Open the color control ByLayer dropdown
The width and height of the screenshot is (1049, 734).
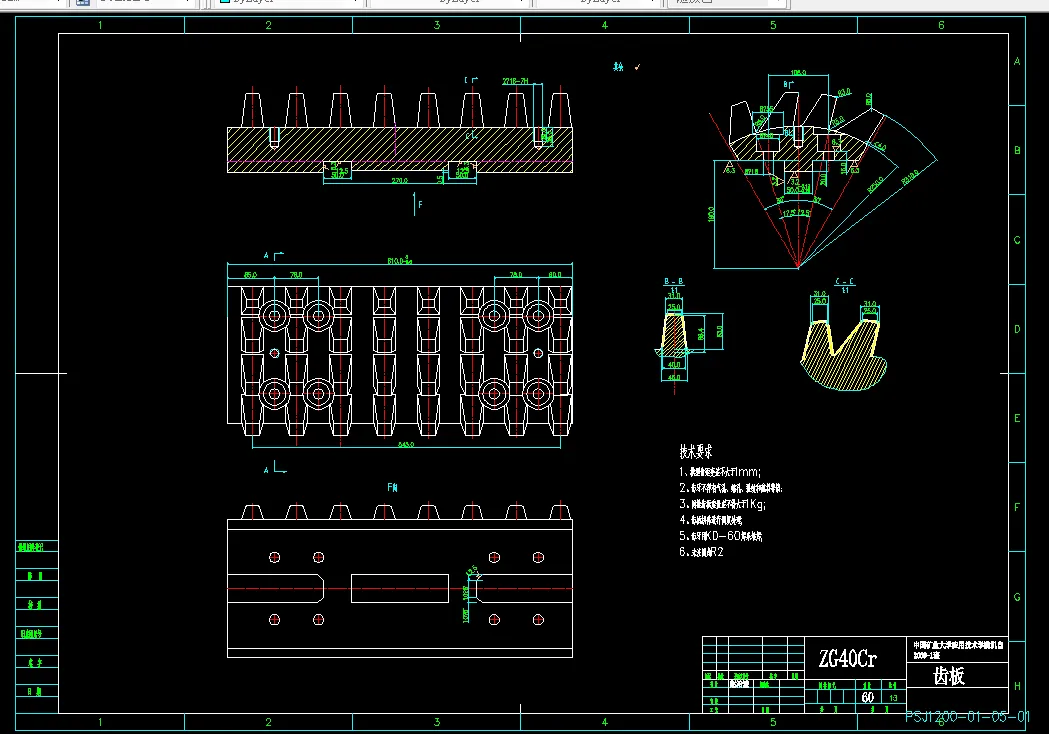click(x=286, y=3)
